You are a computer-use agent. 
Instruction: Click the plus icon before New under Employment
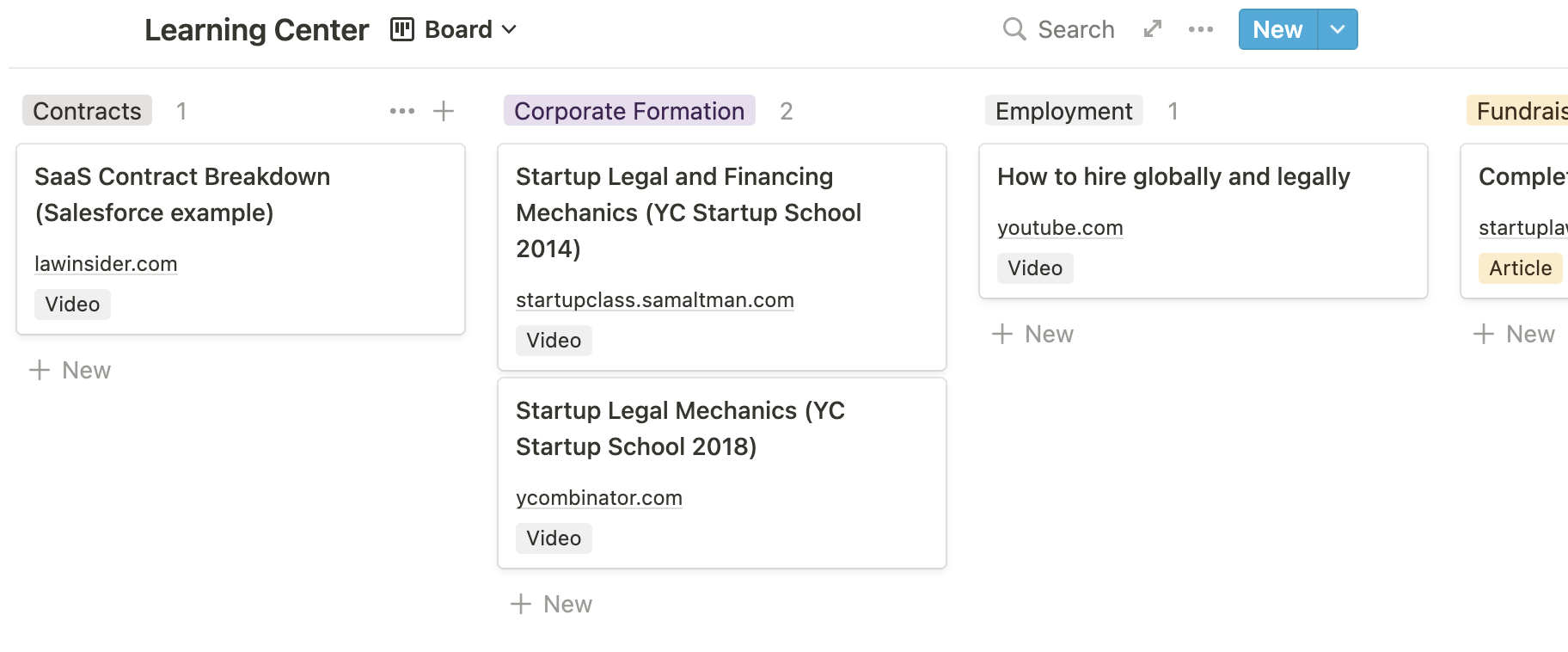[x=1004, y=333]
